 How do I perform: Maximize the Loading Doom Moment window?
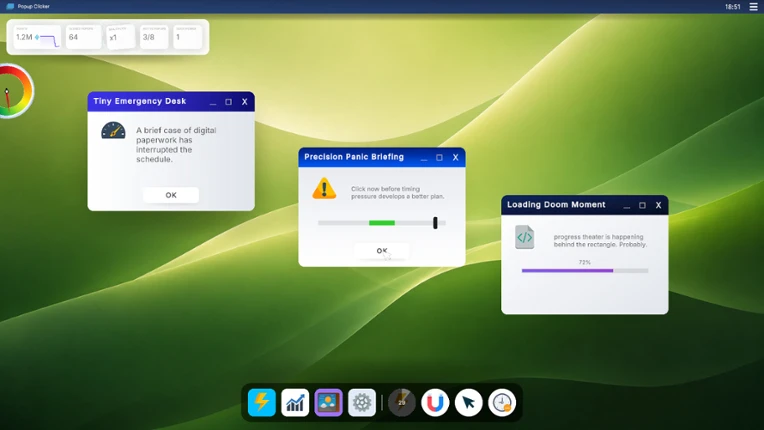point(642,205)
